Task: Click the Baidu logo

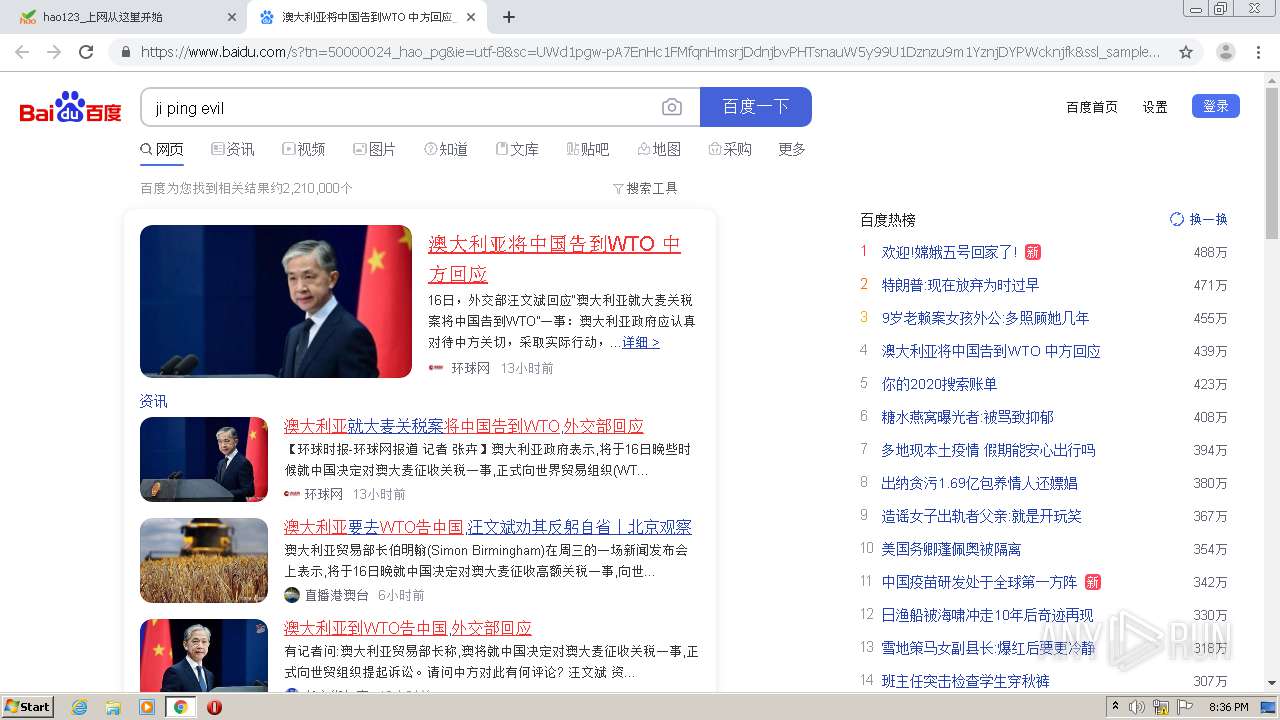Action: tap(70, 107)
